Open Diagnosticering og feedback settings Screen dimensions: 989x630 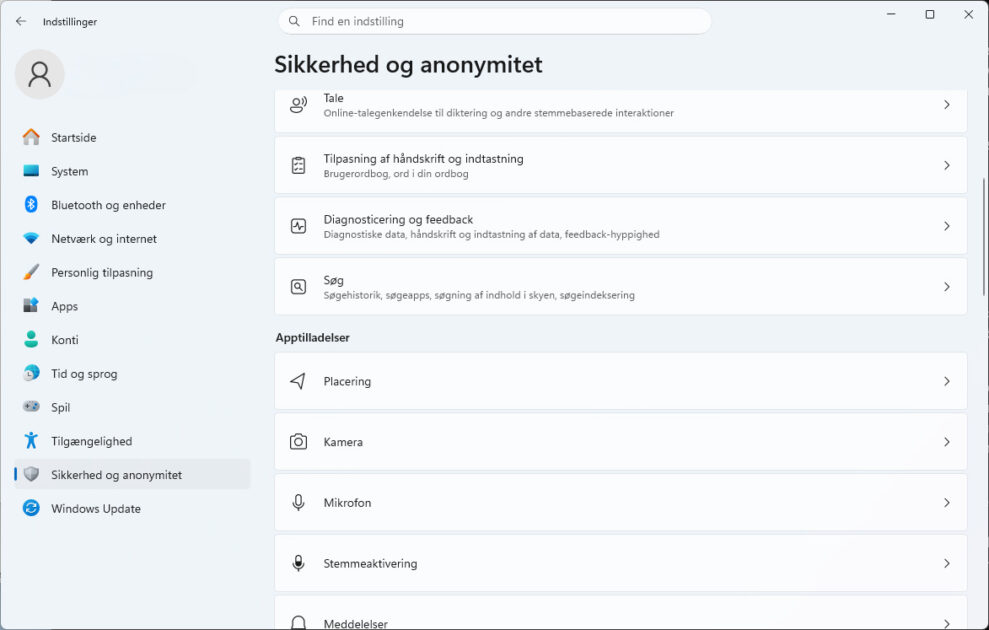pyautogui.click(x=621, y=226)
